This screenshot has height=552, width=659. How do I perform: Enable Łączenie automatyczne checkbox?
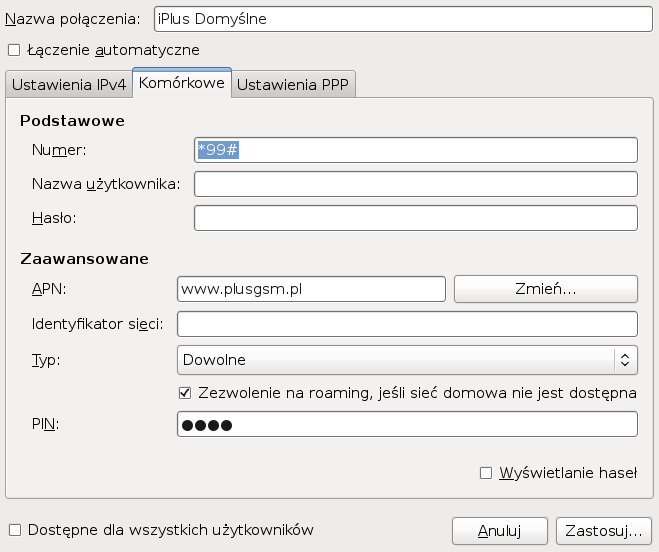[x=14, y=50]
